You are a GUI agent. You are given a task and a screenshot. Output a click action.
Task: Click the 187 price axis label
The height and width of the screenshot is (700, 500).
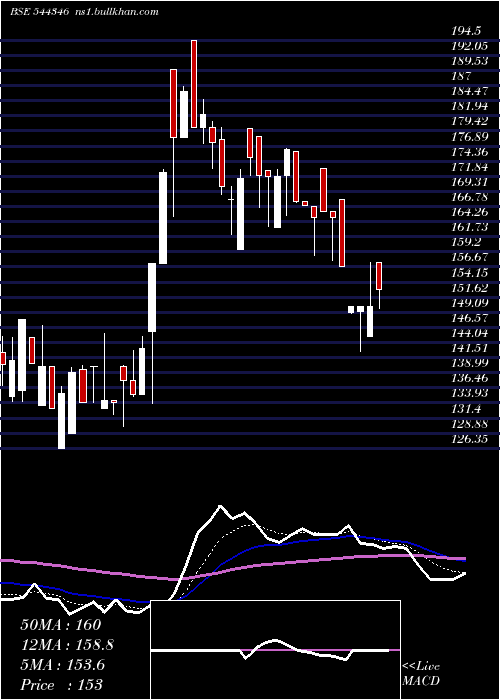coord(461,76)
